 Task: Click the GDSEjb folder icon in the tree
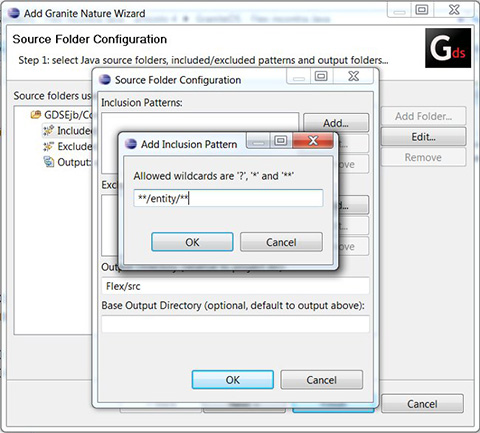point(36,115)
